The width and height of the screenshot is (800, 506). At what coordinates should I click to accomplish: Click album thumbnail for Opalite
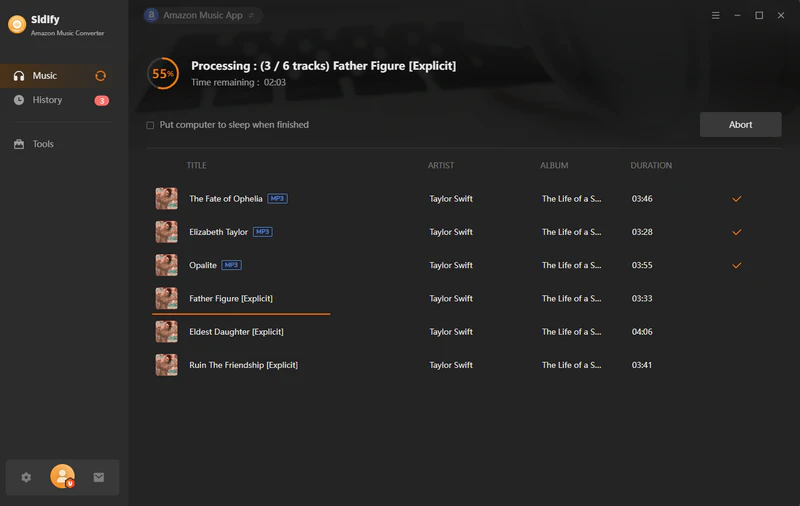coord(167,265)
